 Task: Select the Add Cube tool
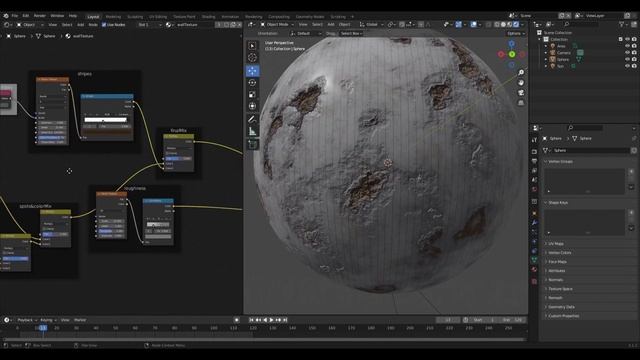pyautogui.click(x=252, y=144)
